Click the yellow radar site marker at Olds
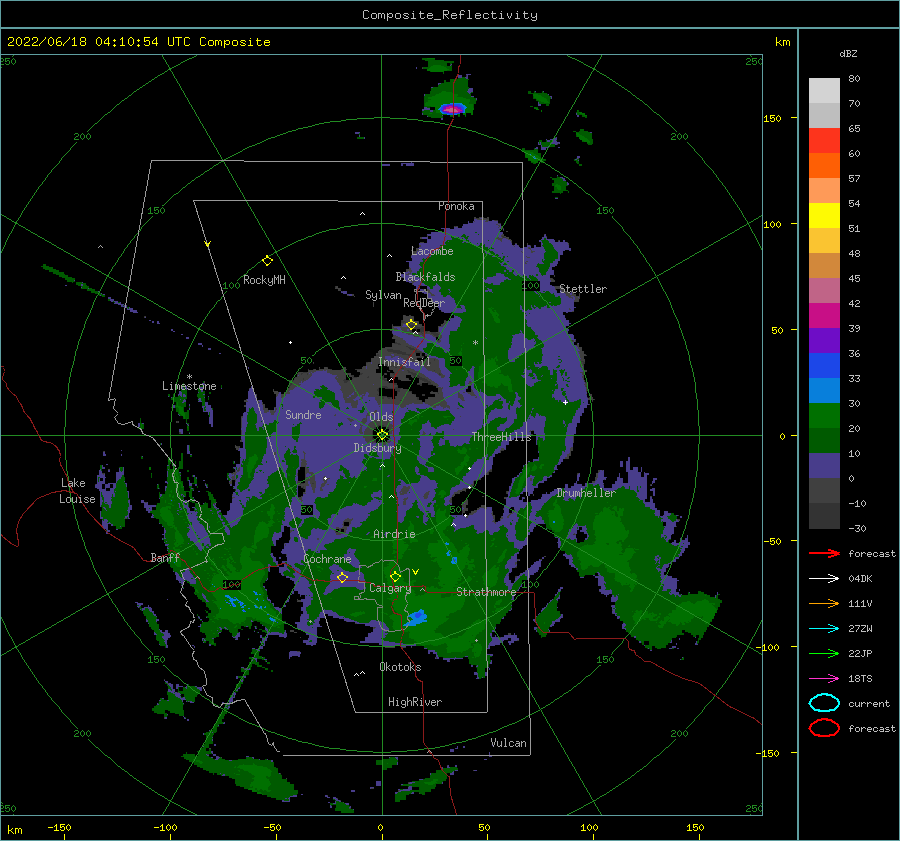The image size is (900, 841). 382,435
